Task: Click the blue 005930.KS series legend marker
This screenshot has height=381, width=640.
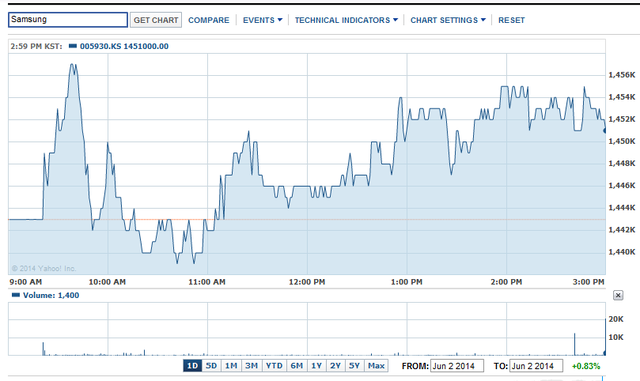Action: point(73,46)
